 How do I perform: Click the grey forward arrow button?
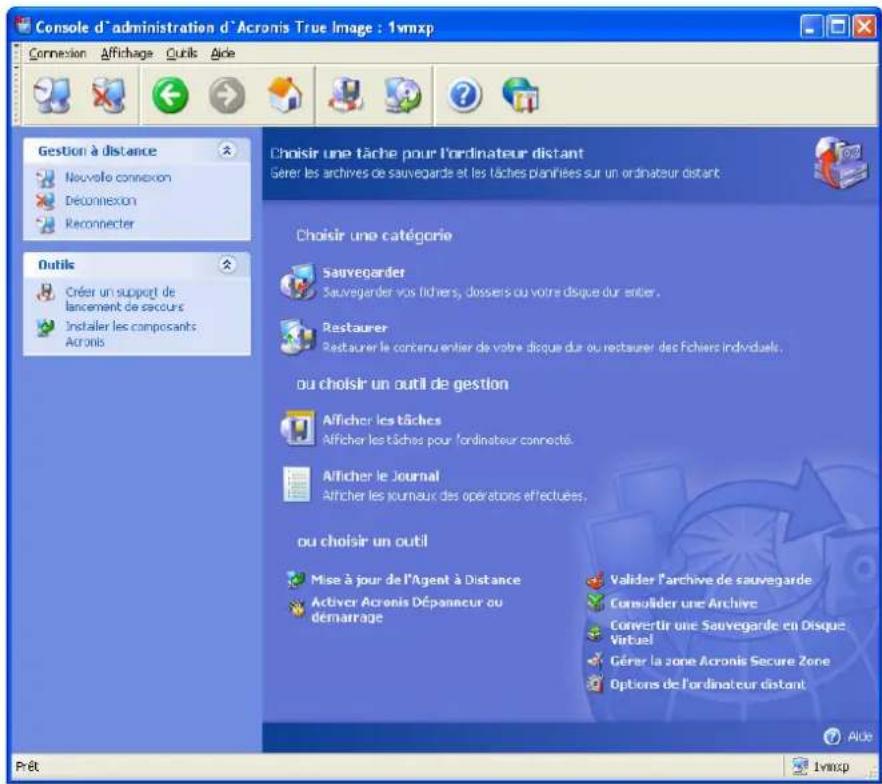227,95
